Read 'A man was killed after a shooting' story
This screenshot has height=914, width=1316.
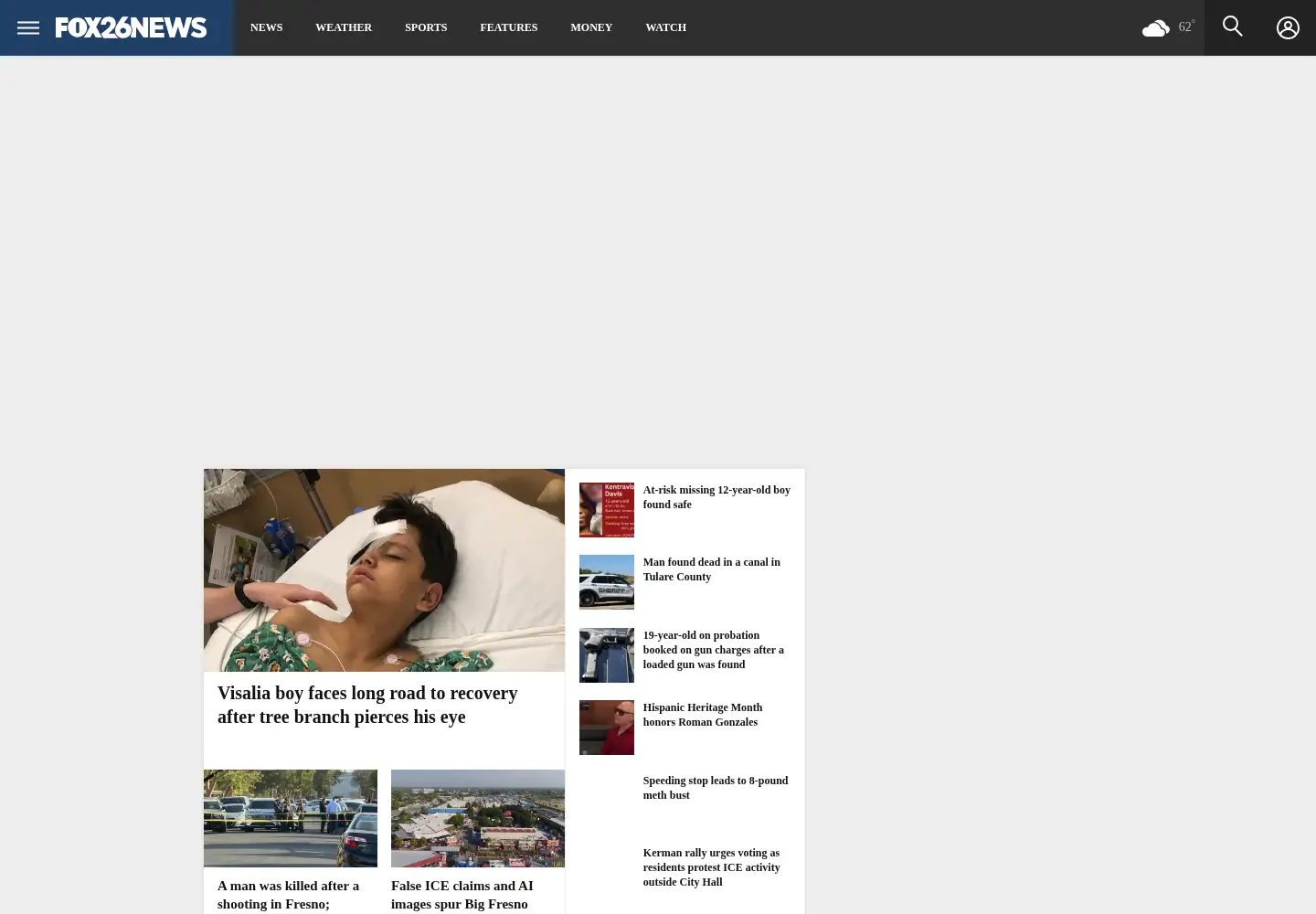(289, 895)
